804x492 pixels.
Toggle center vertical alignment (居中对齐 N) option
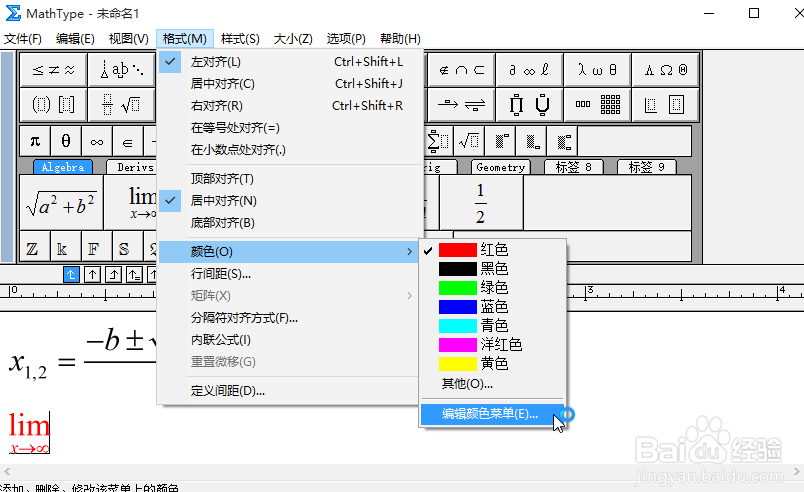(223, 201)
